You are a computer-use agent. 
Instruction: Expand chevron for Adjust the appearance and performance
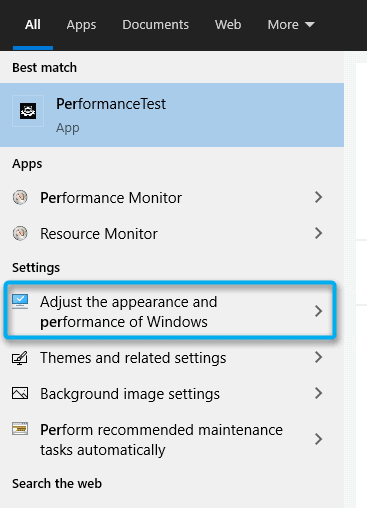coord(319,311)
